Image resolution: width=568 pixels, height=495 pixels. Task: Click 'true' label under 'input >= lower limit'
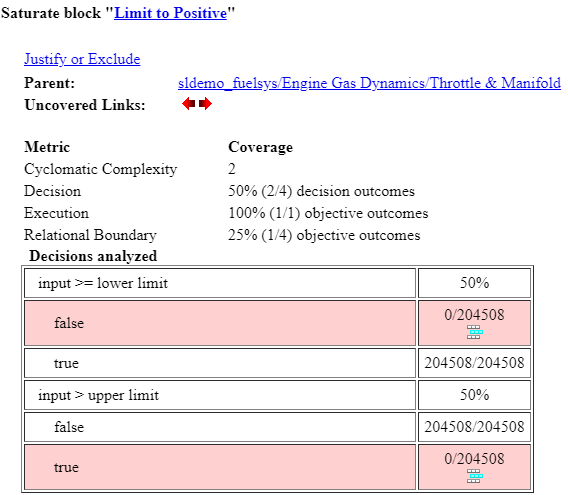(x=66, y=363)
